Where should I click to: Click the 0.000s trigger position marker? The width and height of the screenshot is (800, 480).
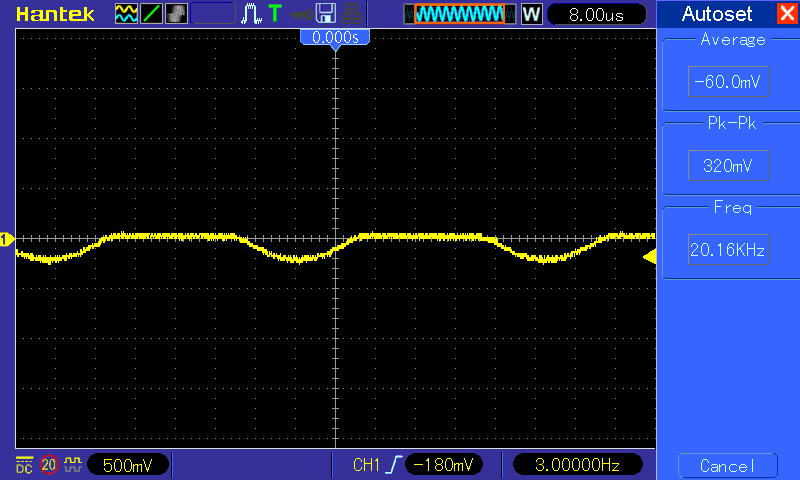tap(335, 38)
